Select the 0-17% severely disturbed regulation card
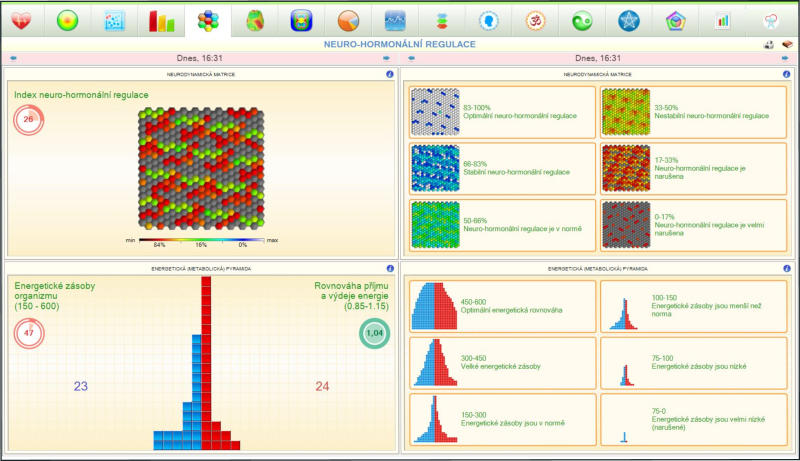The width and height of the screenshot is (800, 461). click(692, 226)
